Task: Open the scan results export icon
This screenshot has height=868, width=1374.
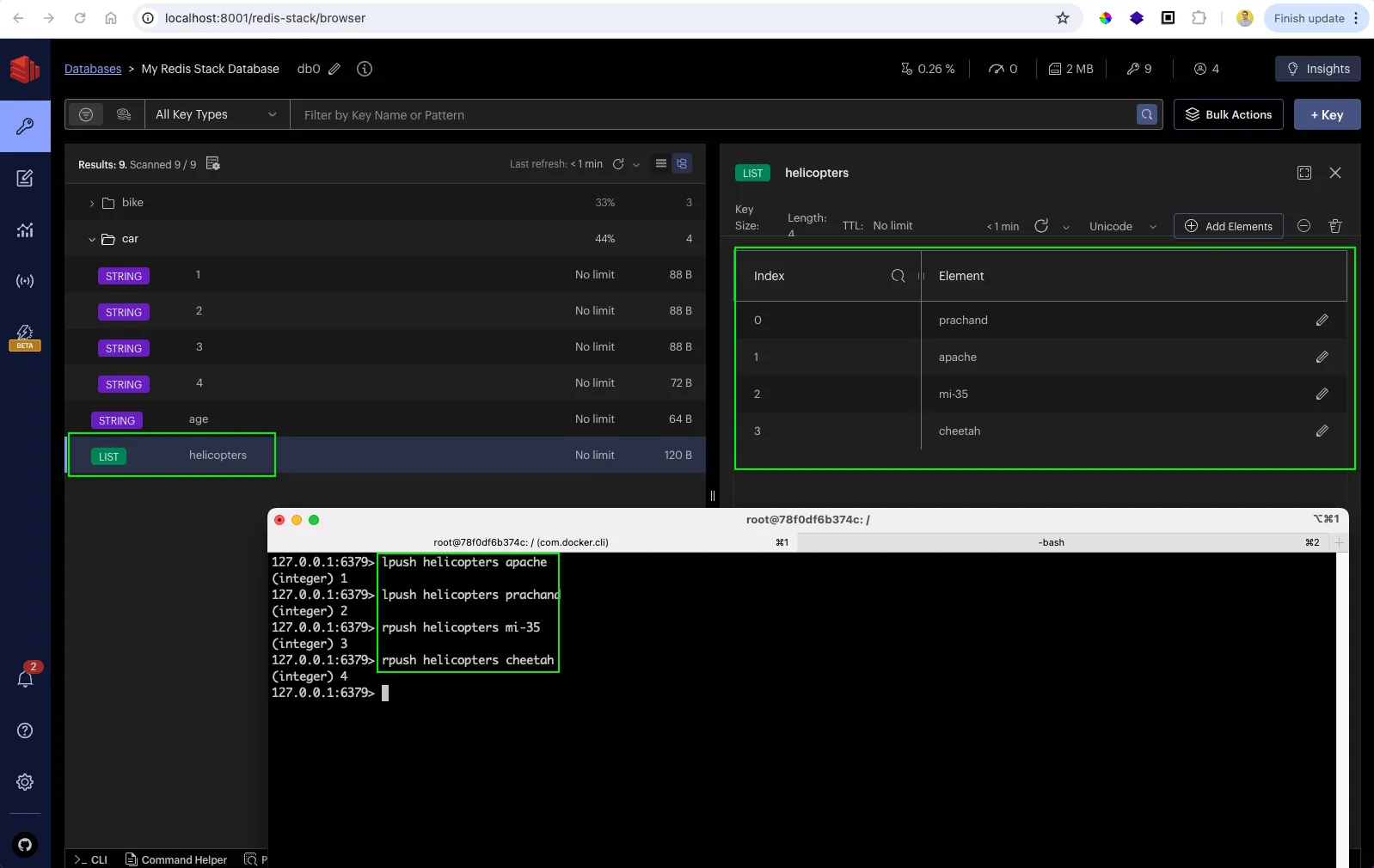Action: [213, 164]
